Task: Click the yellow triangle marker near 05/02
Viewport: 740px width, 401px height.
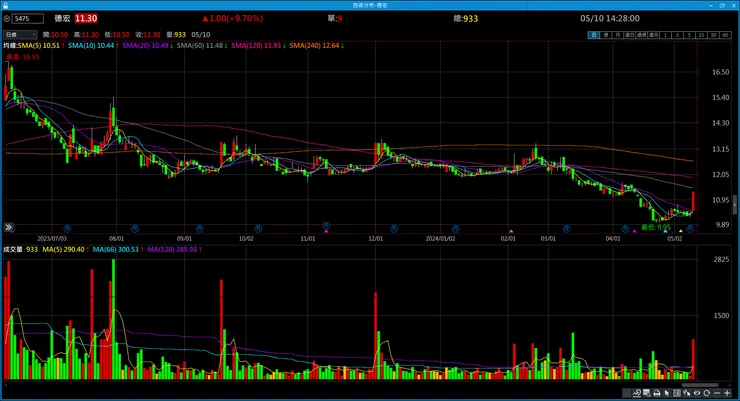Action: point(681,231)
